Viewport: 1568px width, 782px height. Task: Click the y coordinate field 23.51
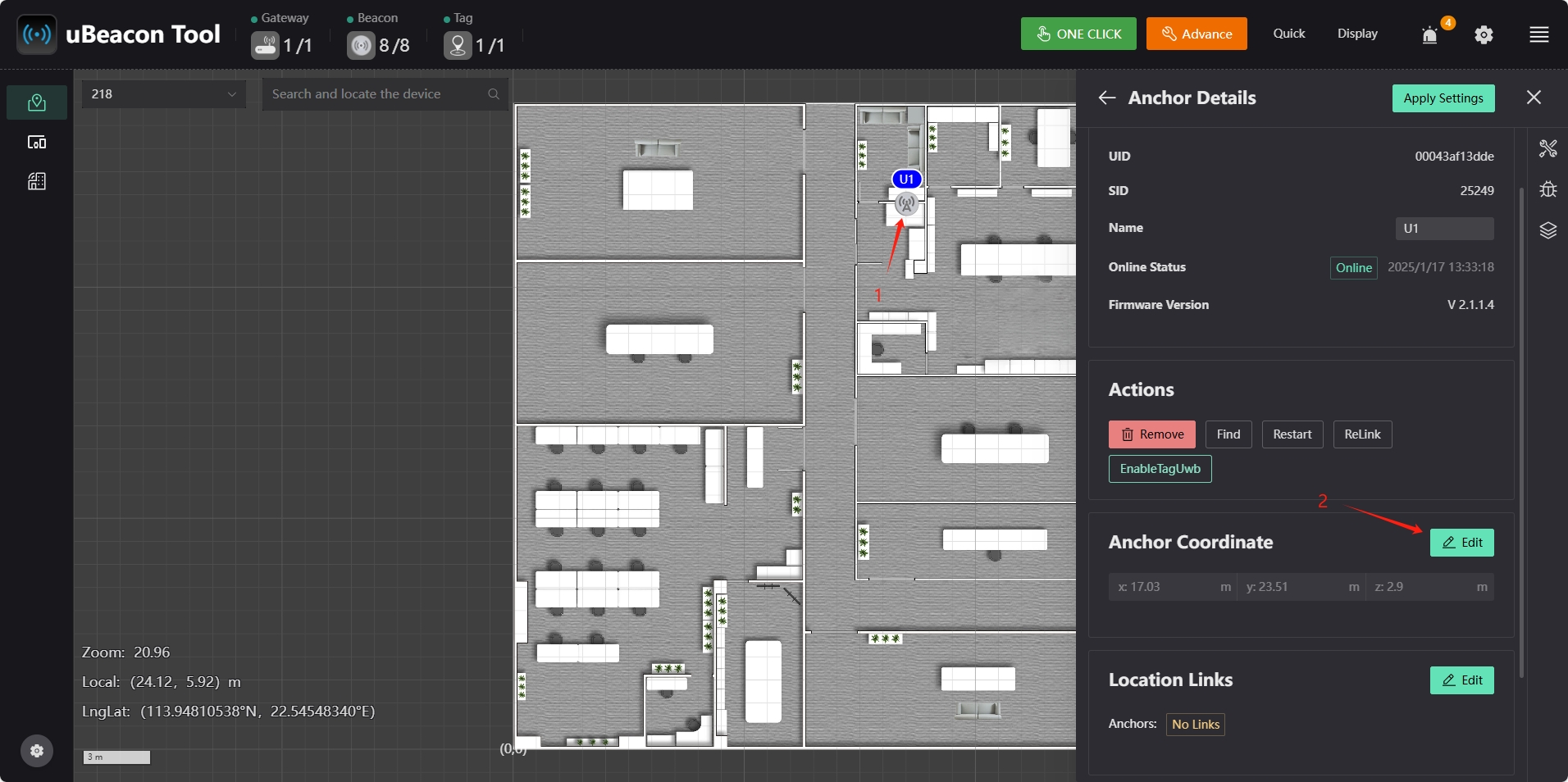click(1301, 587)
